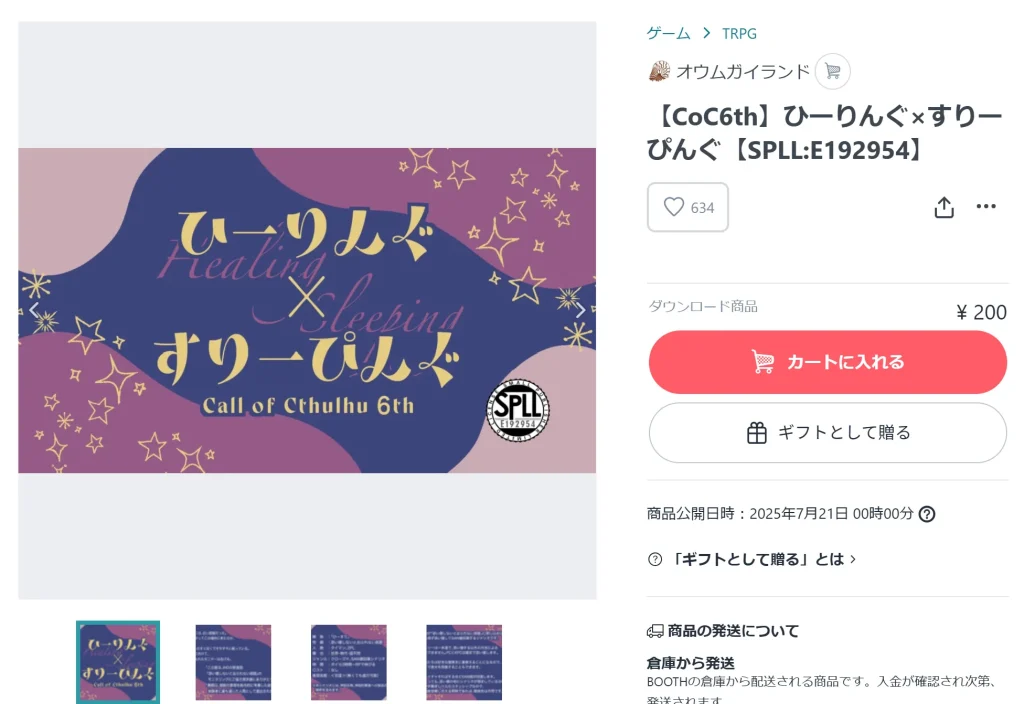The image size is (1024, 704).
Task: Select the fourth preview thumbnail
Action: (464, 662)
